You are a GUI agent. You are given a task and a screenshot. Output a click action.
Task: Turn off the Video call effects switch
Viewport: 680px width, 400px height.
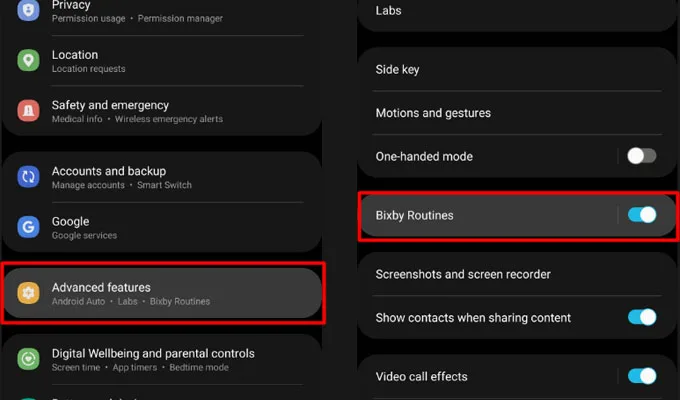(x=642, y=376)
